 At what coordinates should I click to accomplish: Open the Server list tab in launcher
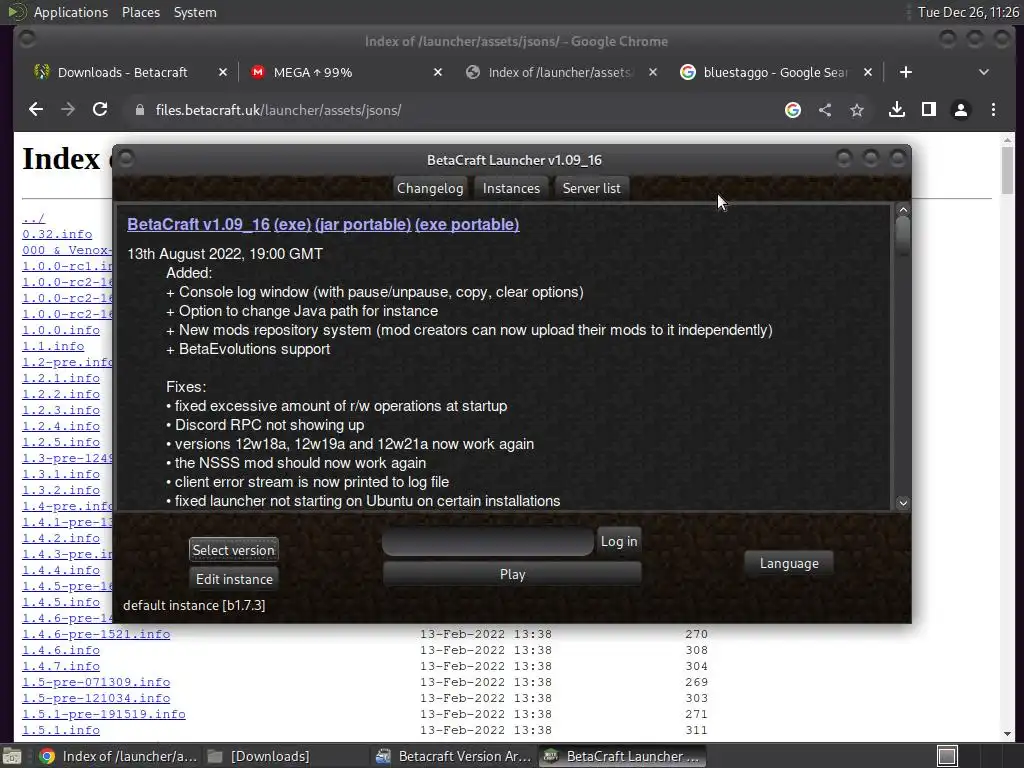coord(592,189)
